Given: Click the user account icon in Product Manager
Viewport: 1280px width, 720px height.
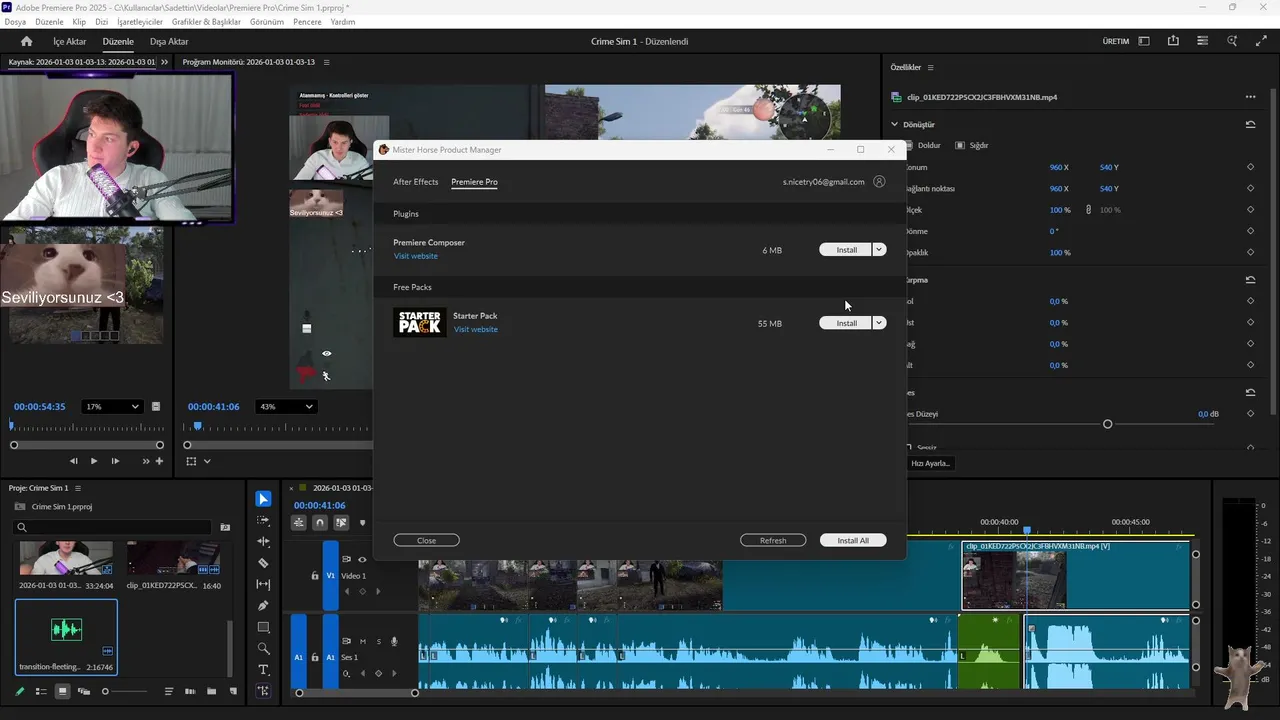Looking at the screenshot, I should pyautogui.click(x=879, y=182).
